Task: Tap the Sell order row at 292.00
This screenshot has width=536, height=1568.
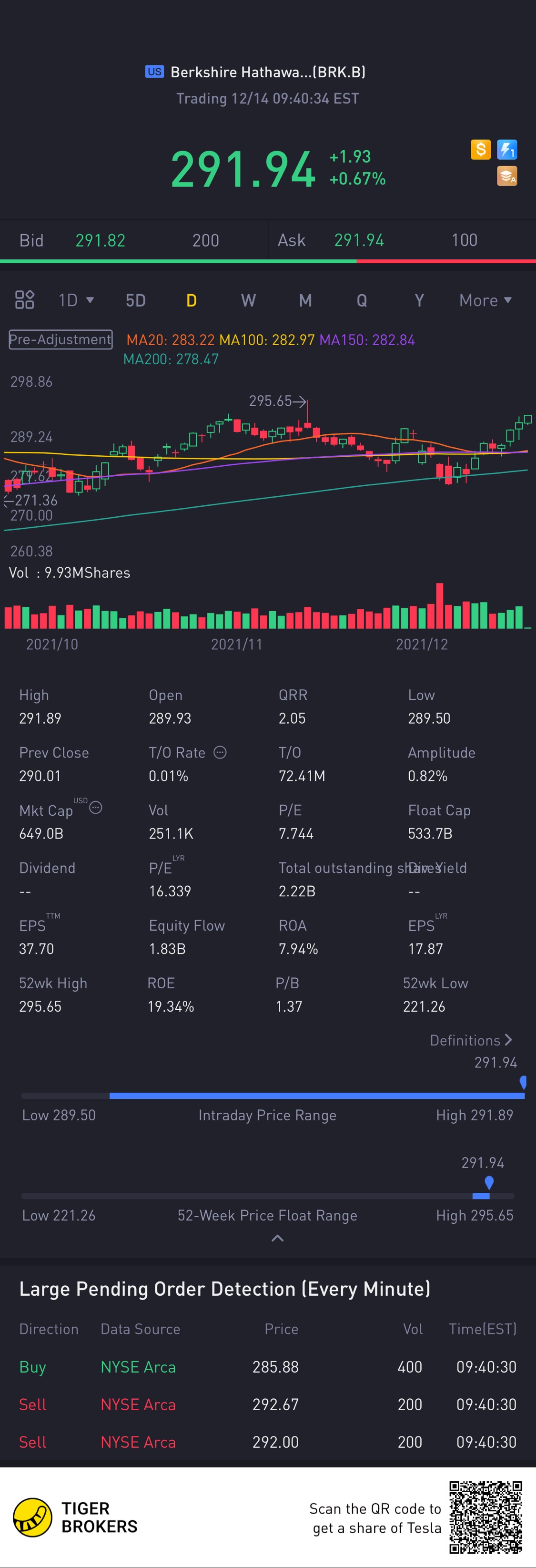Action: coord(268,1443)
